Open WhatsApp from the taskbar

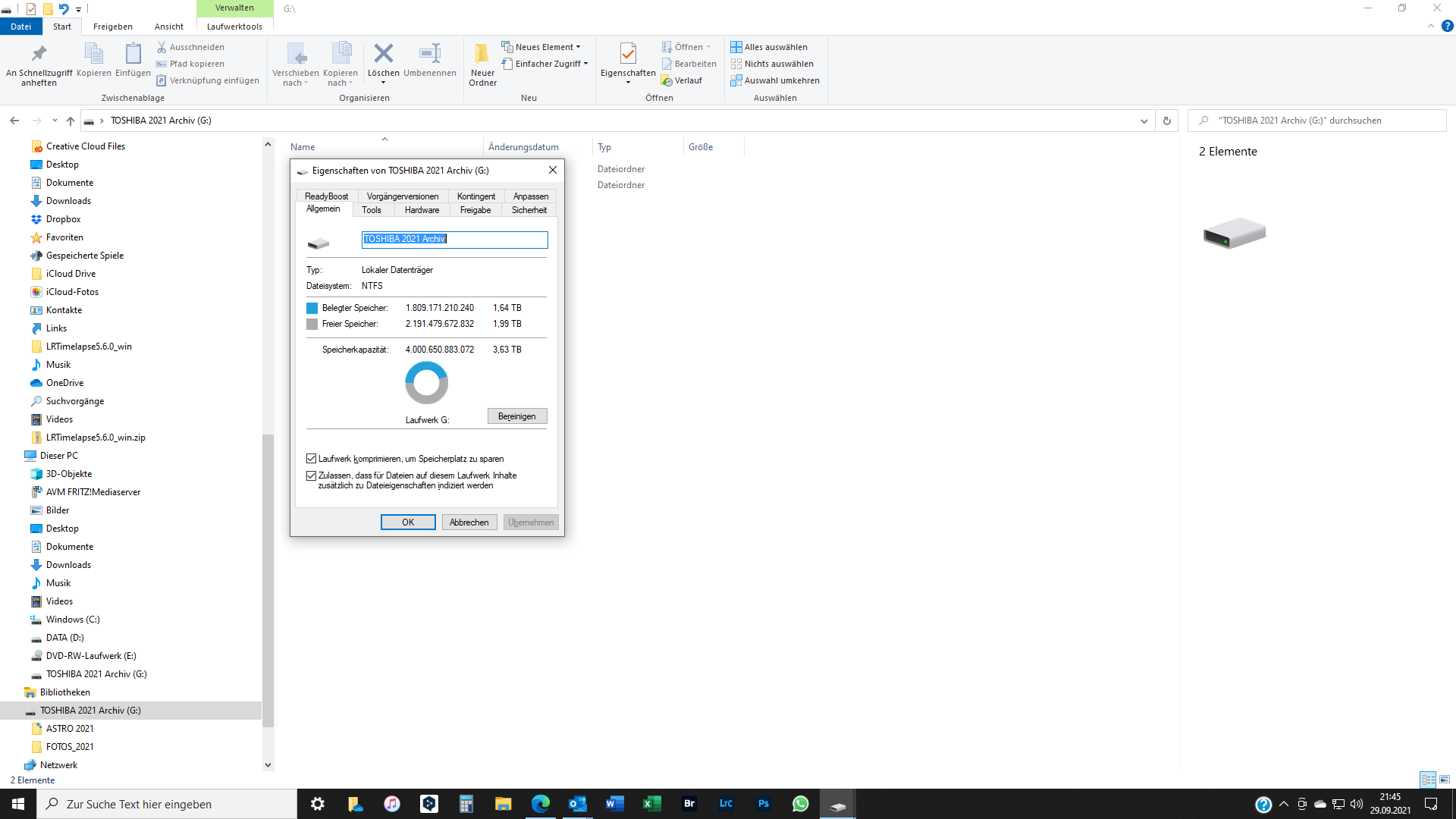point(801,804)
